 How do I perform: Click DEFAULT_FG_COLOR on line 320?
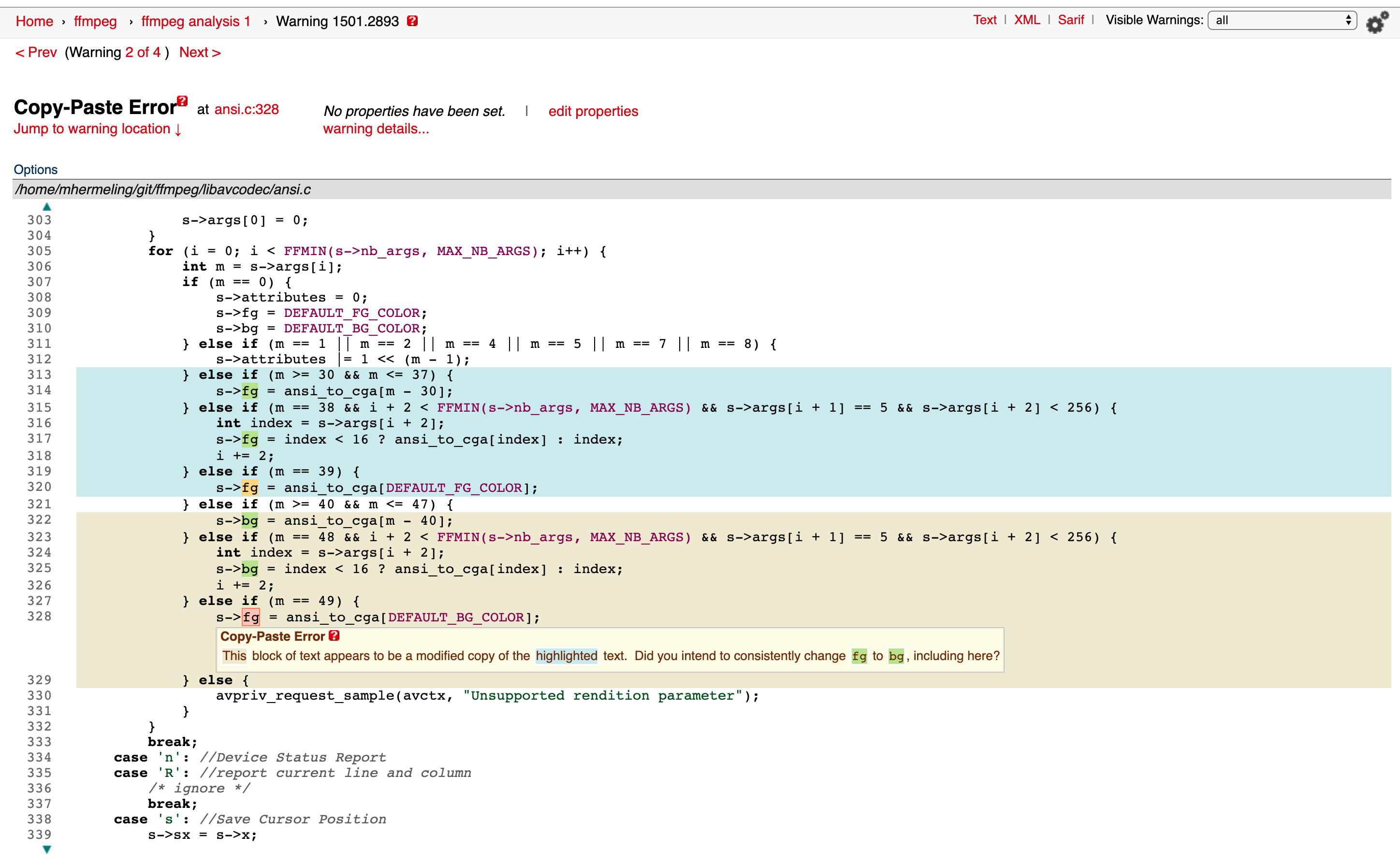tap(454, 488)
